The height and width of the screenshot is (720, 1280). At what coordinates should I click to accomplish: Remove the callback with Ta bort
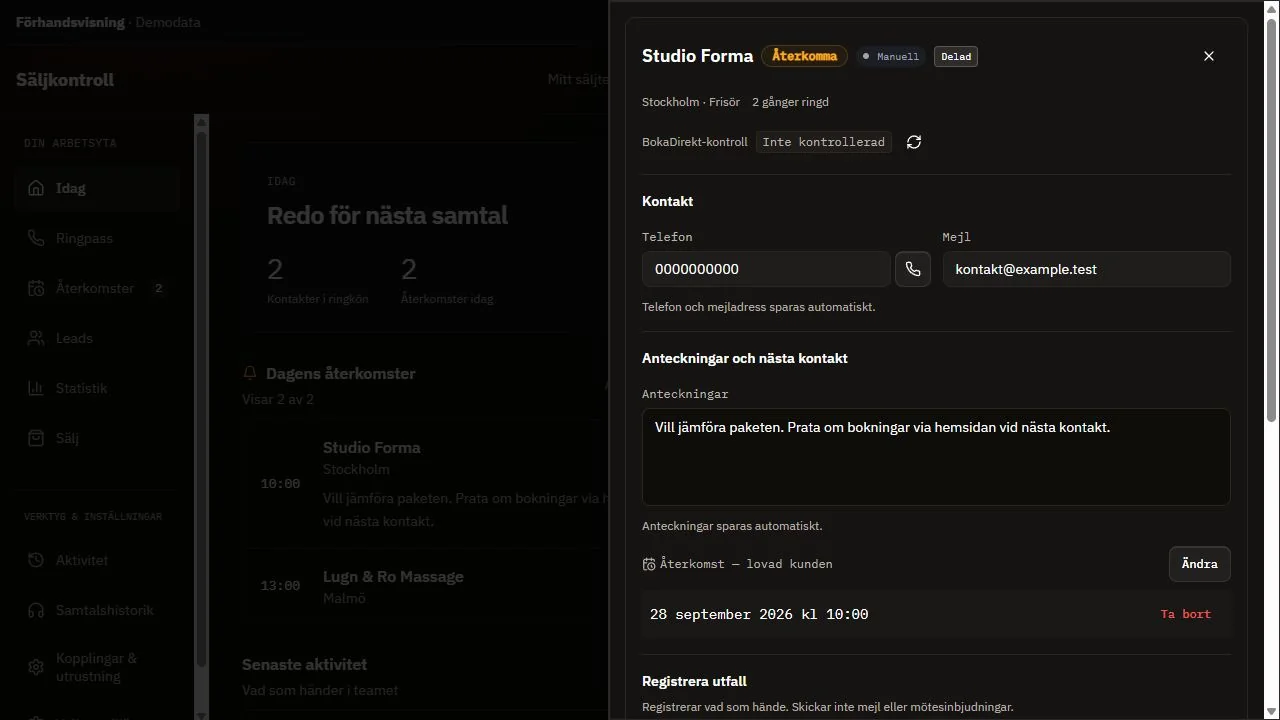tap(1185, 614)
